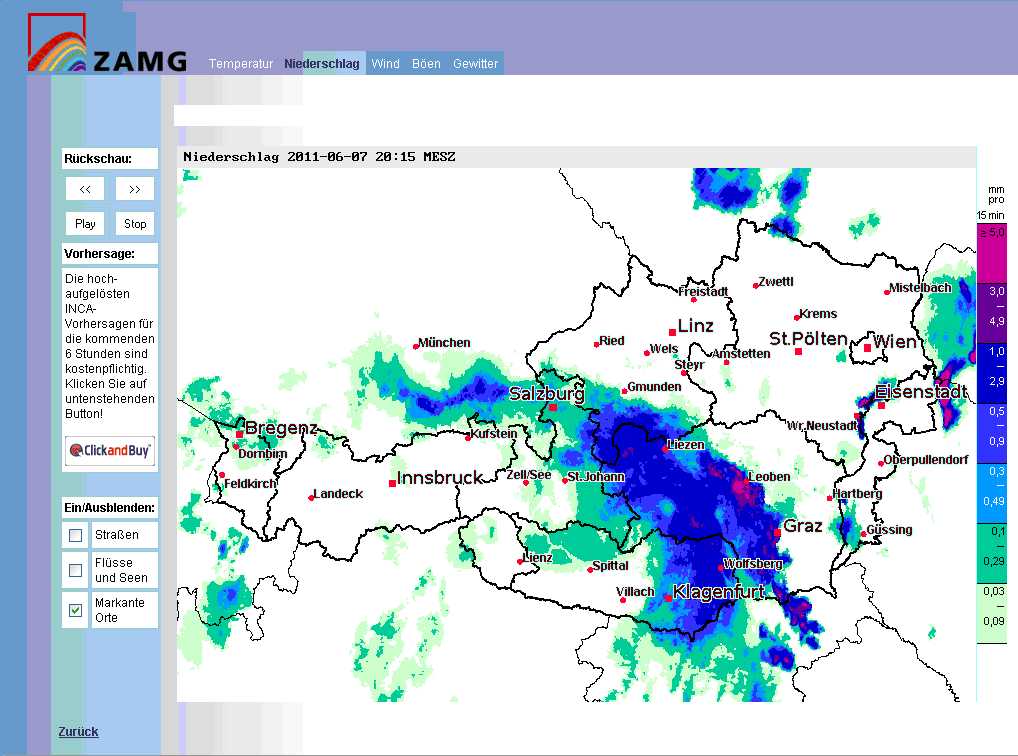Click the Wien marker on the map
Image resolution: width=1018 pixels, height=756 pixels.
867,348
